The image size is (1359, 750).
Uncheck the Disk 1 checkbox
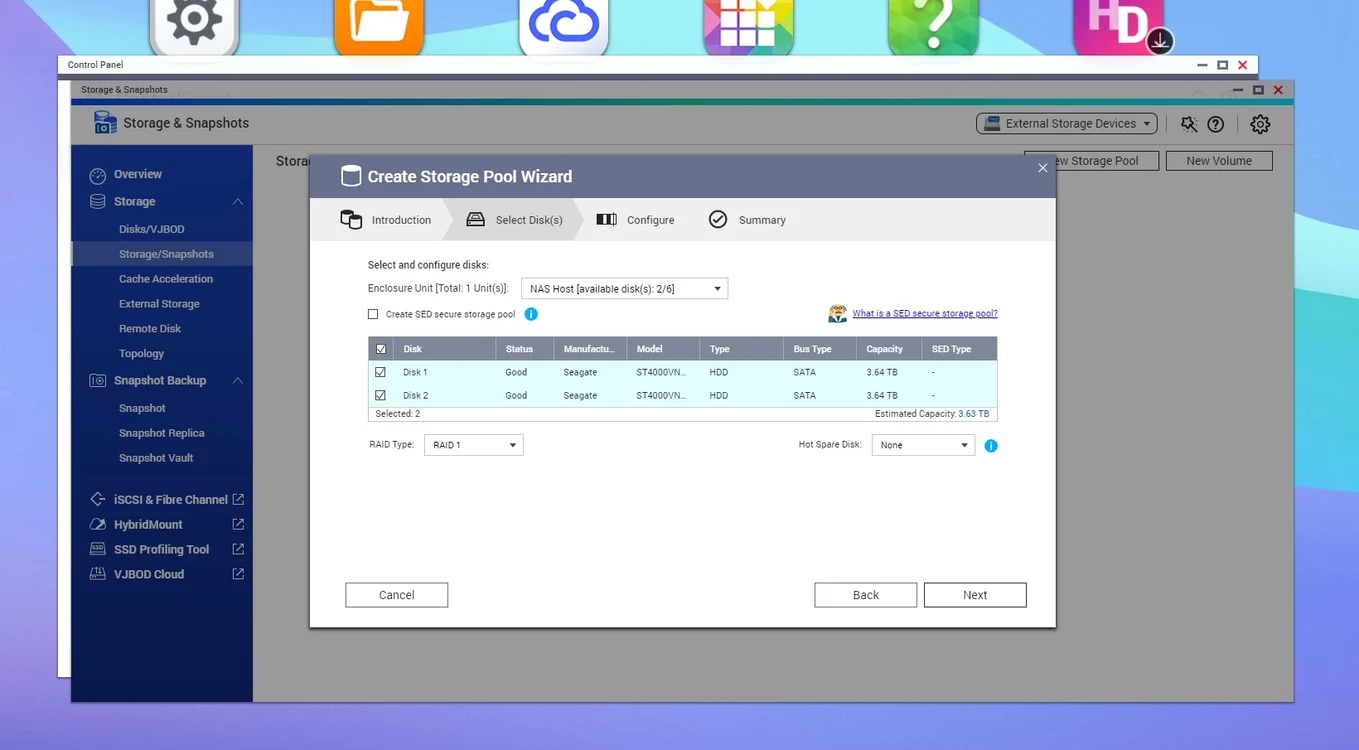pos(380,372)
